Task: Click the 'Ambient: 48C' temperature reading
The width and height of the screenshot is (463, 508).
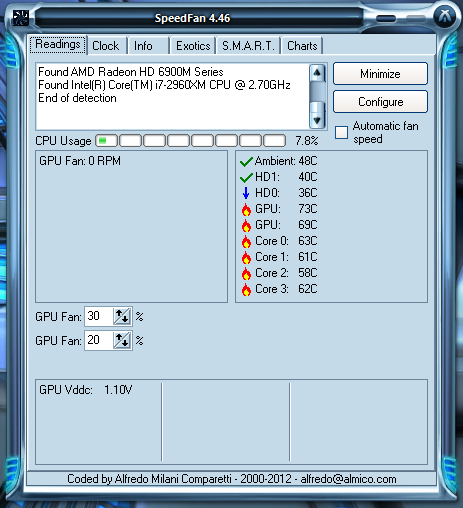Action: [x=286, y=161]
